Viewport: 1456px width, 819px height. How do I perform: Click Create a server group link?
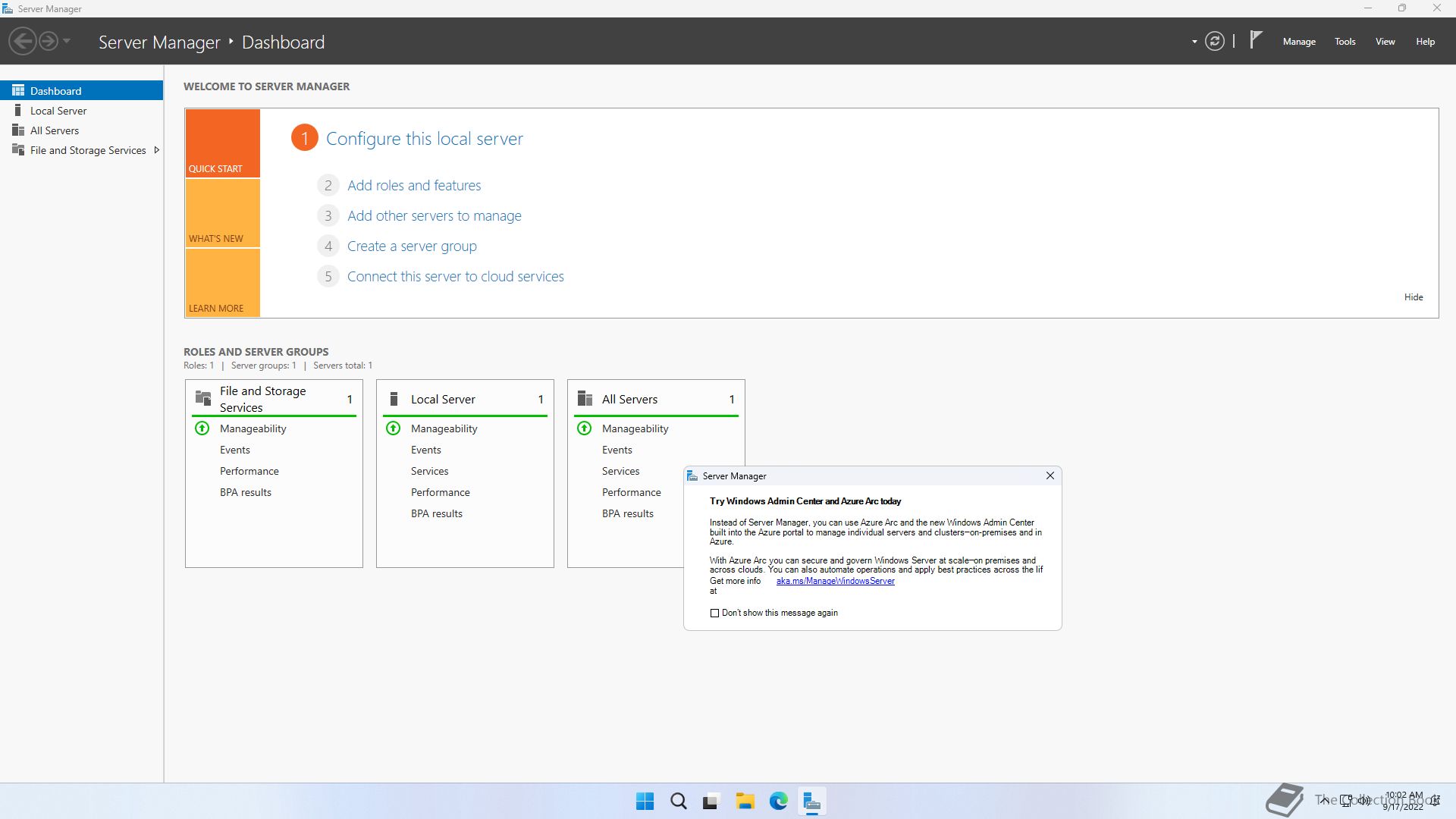[412, 246]
